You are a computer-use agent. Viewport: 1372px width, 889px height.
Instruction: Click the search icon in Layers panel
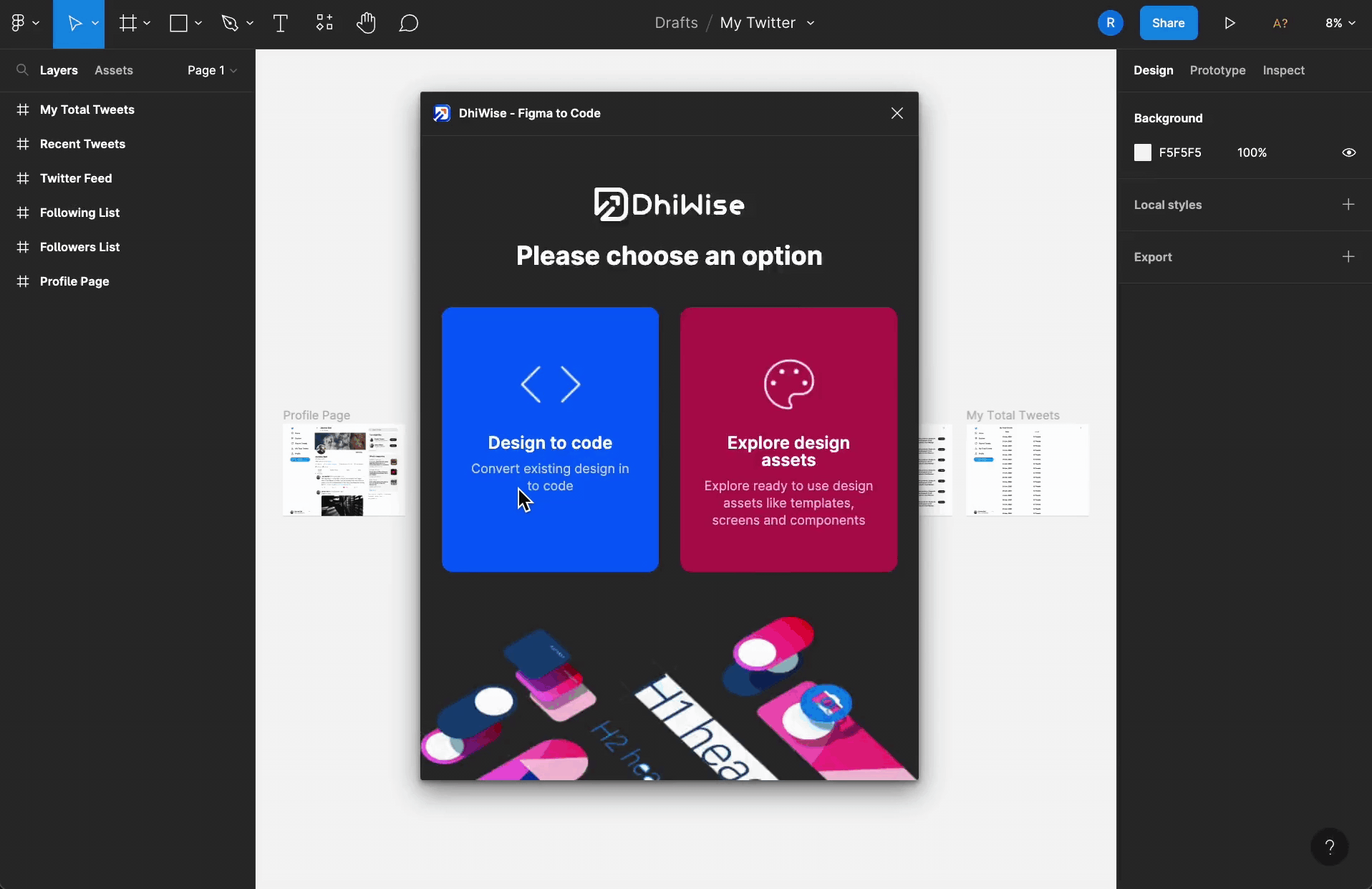[22, 70]
